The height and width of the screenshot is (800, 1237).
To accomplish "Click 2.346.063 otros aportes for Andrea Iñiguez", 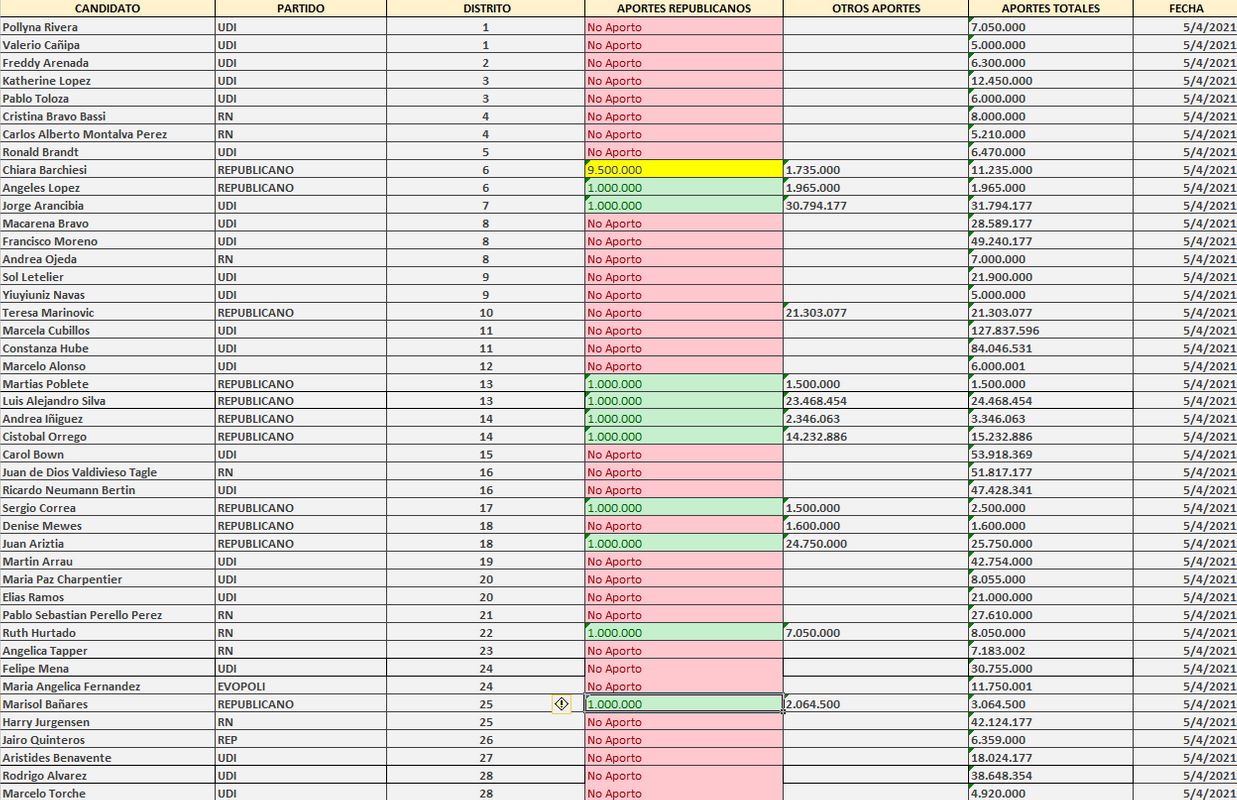I will [x=876, y=419].
